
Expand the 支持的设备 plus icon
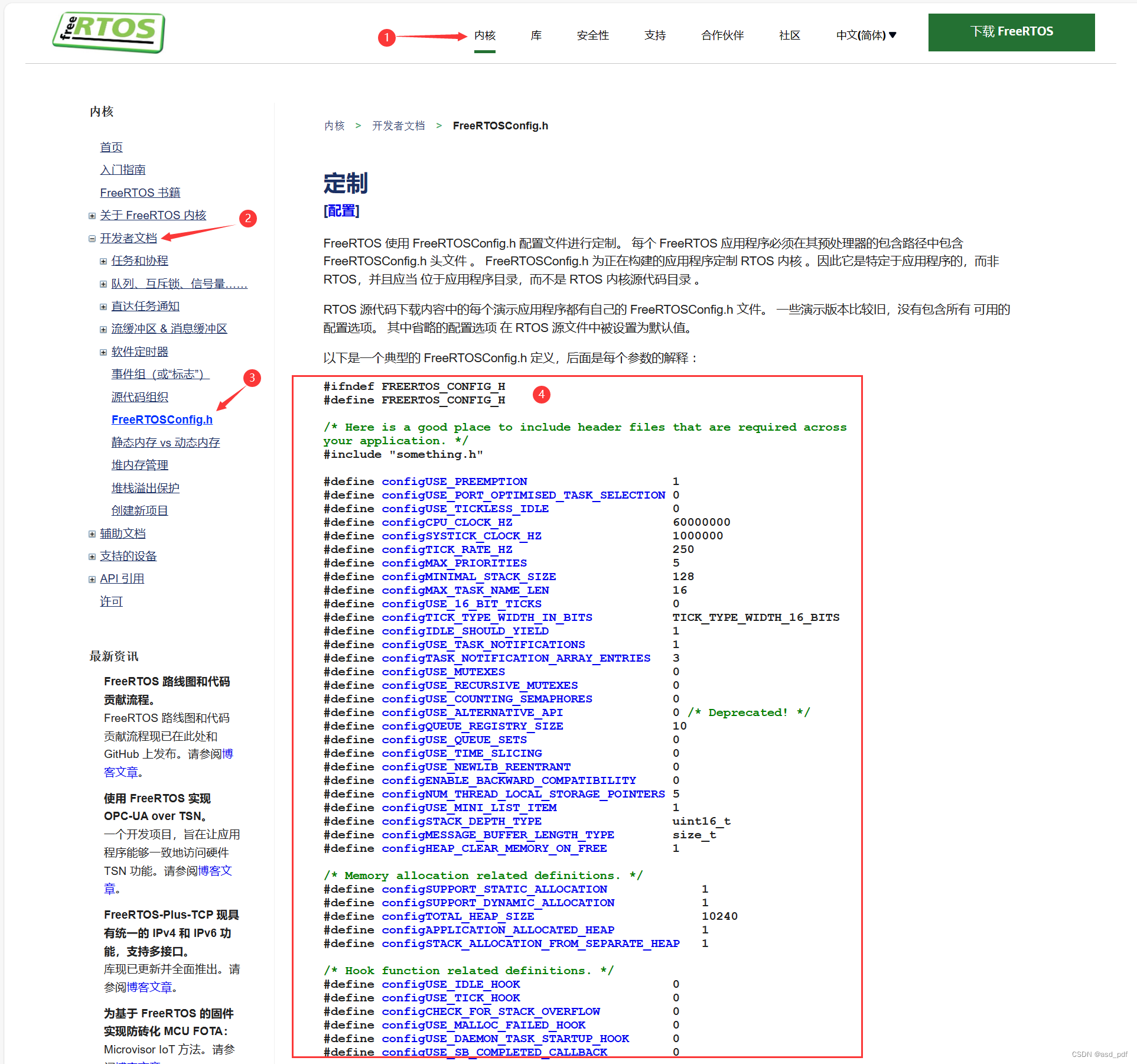[x=92, y=557]
